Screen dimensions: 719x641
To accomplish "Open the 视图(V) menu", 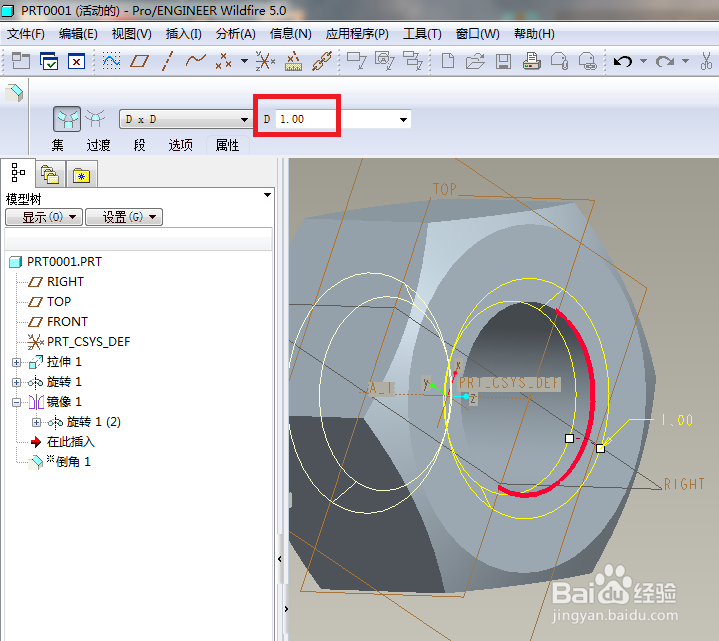I will 132,34.
